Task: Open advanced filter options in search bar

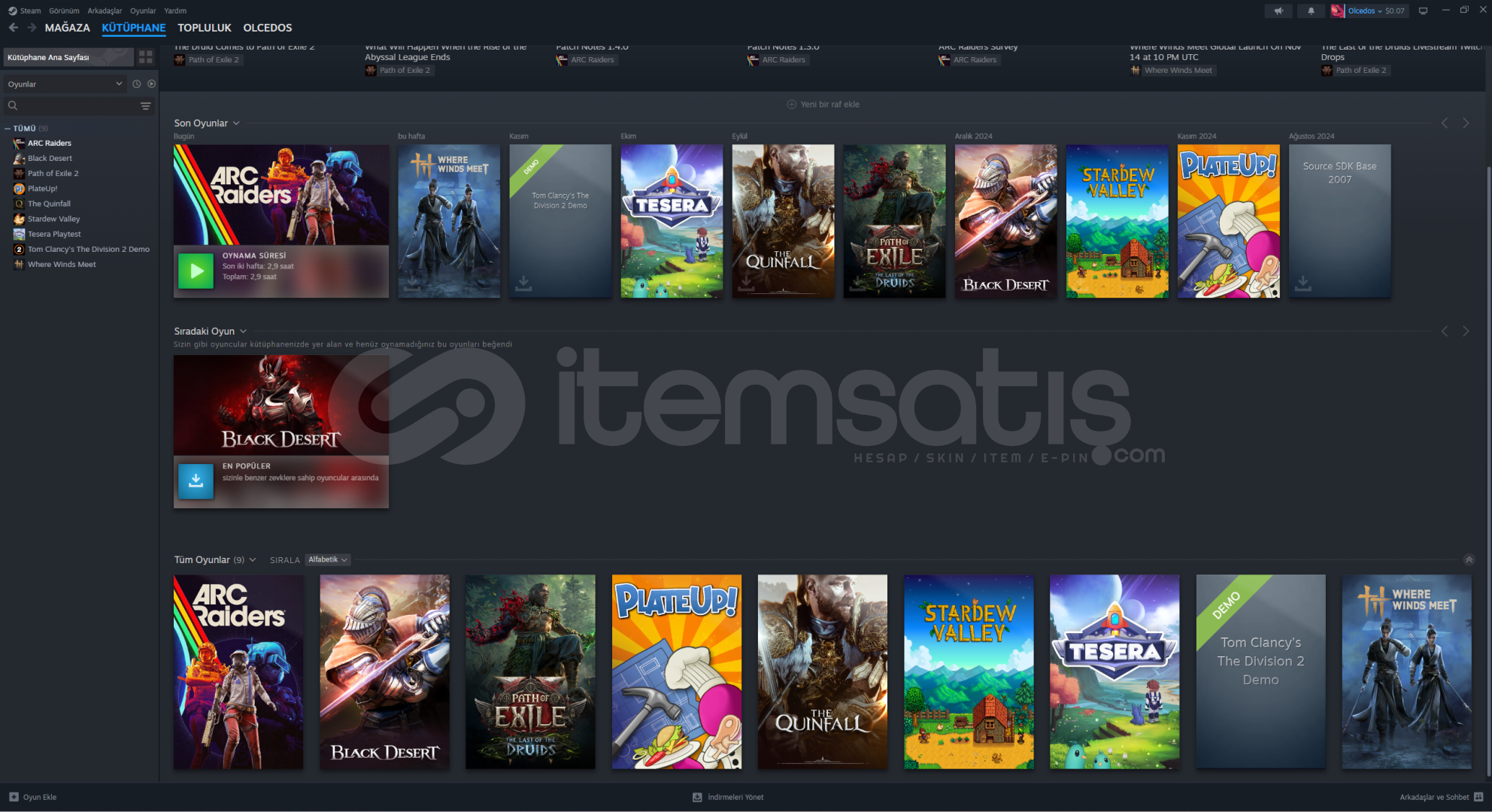Action: coord(146,106)
